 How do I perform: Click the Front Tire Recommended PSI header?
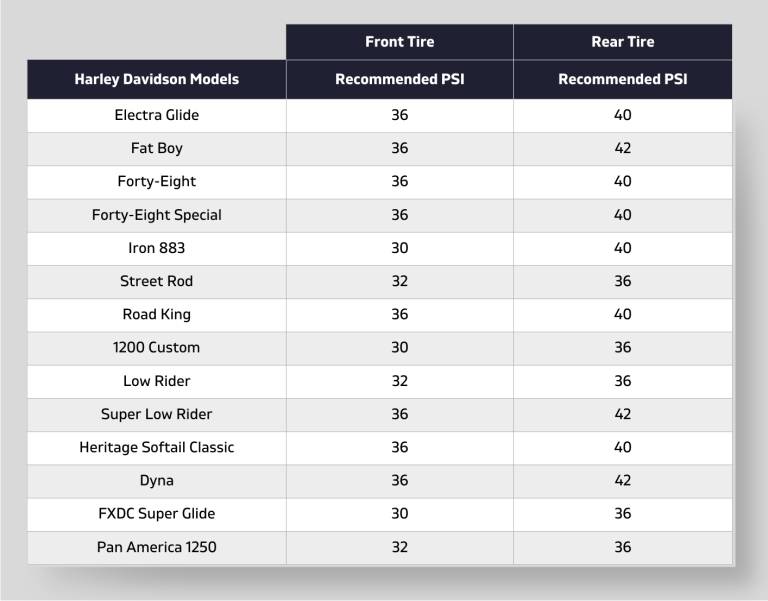(x=400, y=79)
